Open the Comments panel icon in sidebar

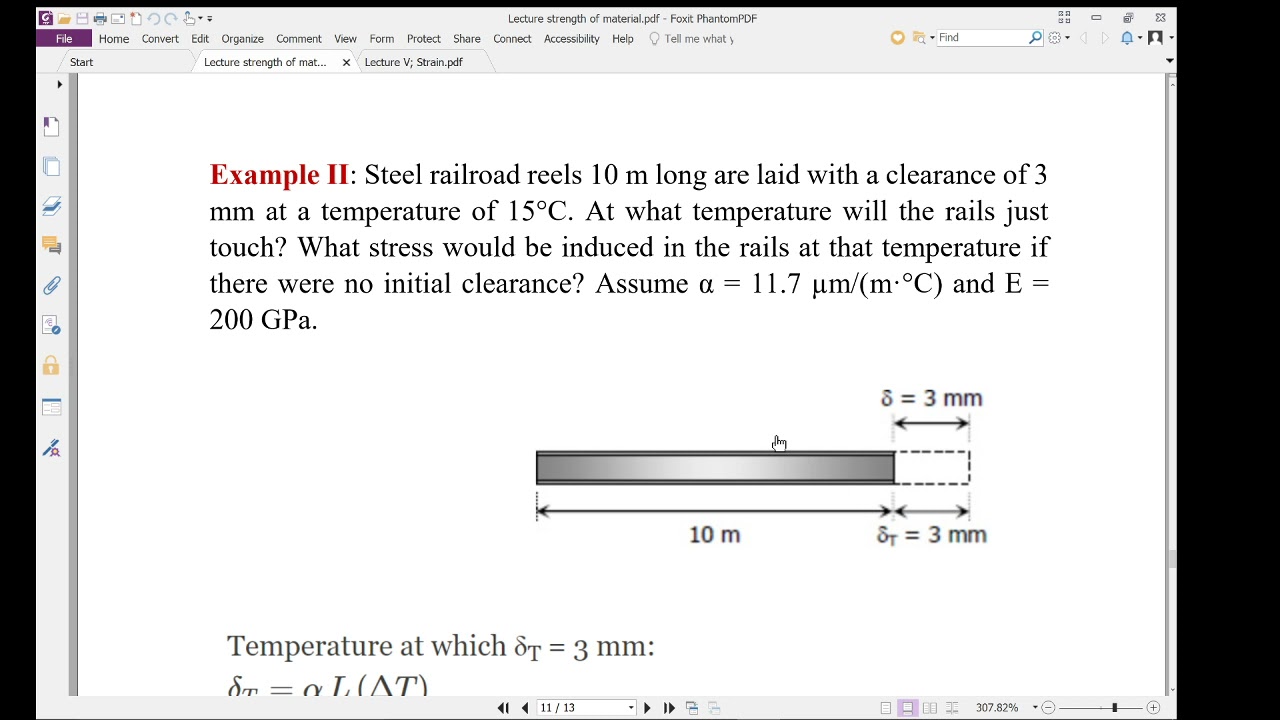point(52,246)
